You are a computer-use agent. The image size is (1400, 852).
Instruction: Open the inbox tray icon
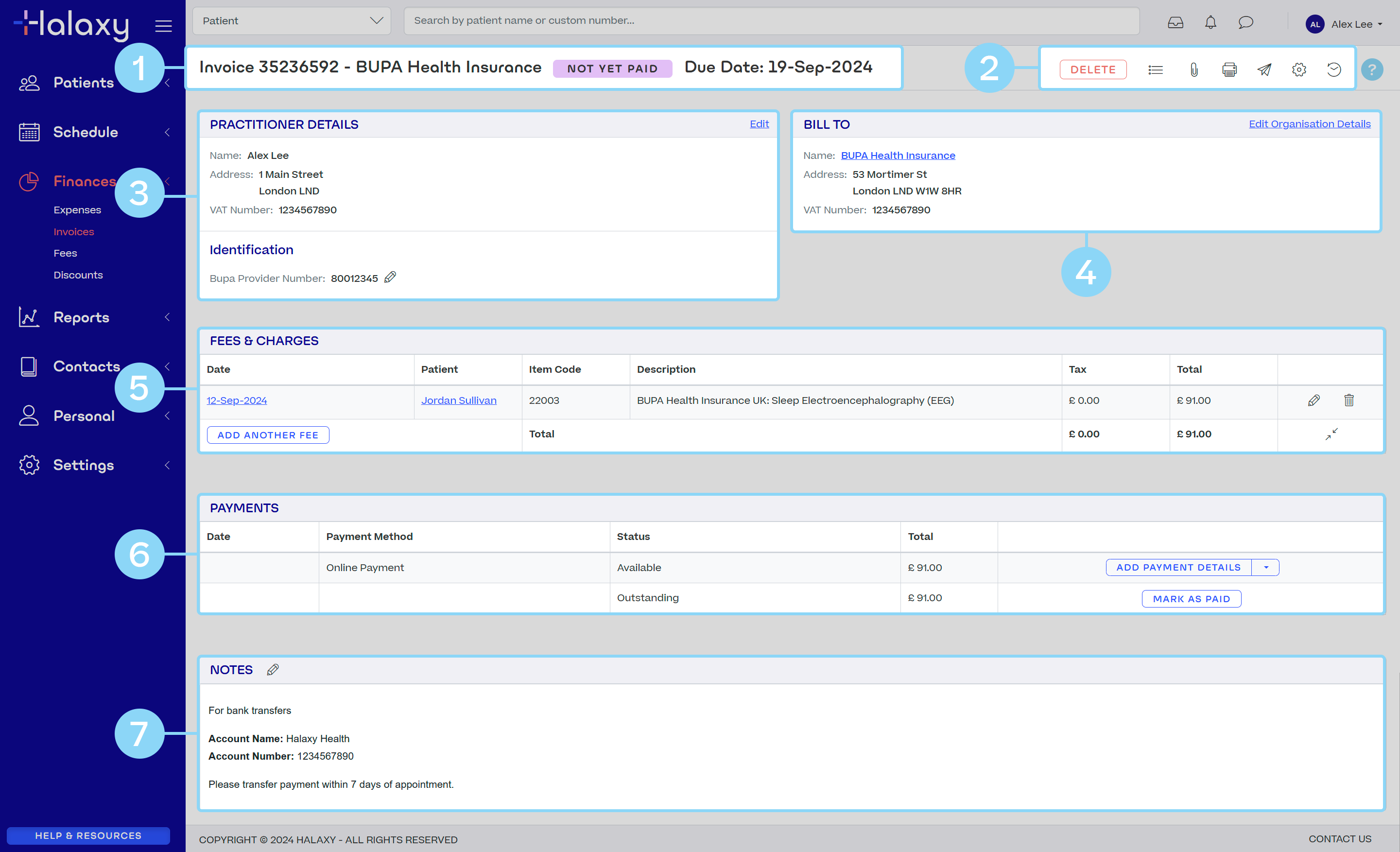tap(1175, 23)
